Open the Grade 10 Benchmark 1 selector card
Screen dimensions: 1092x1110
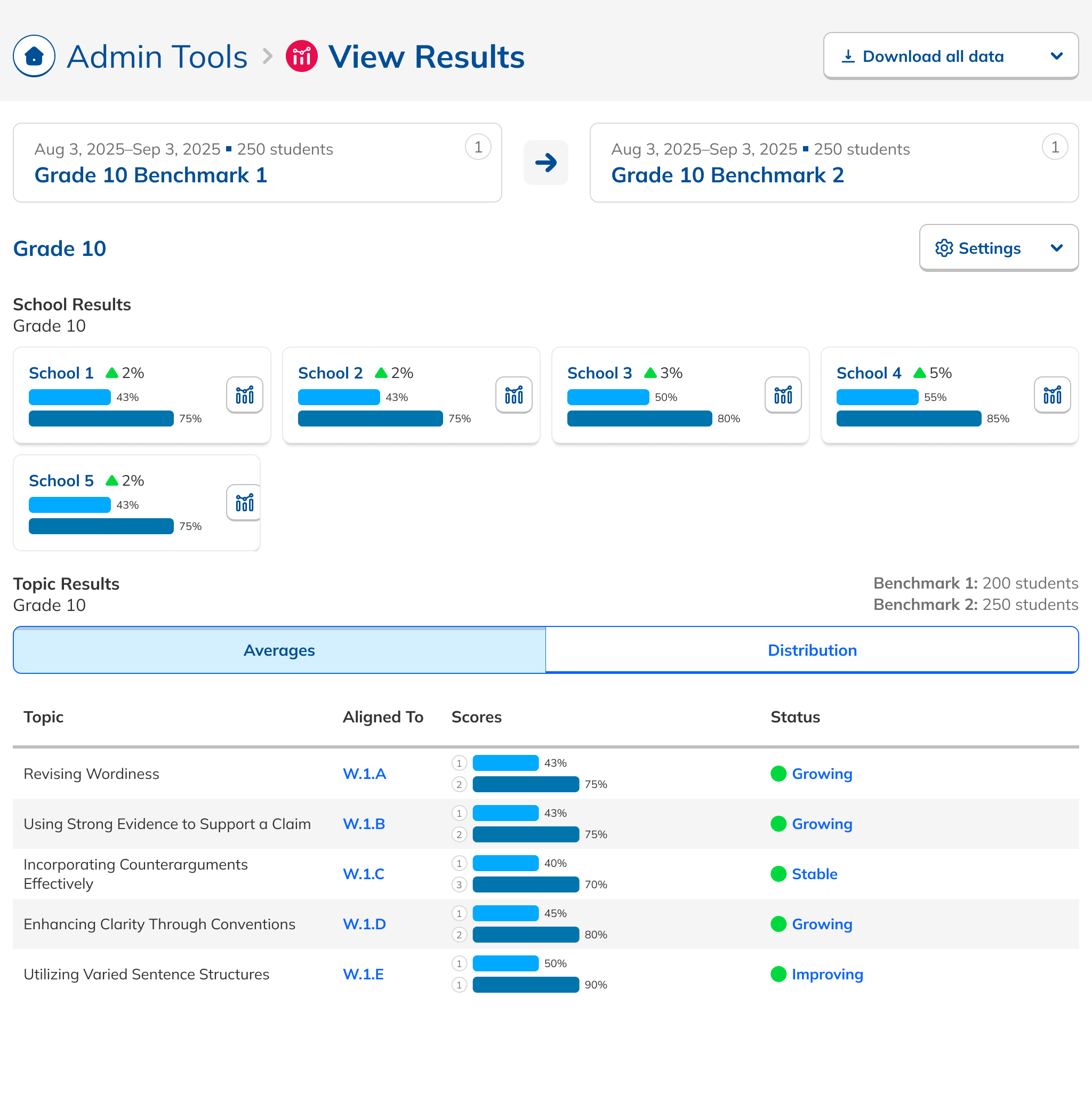pos(257,162)
